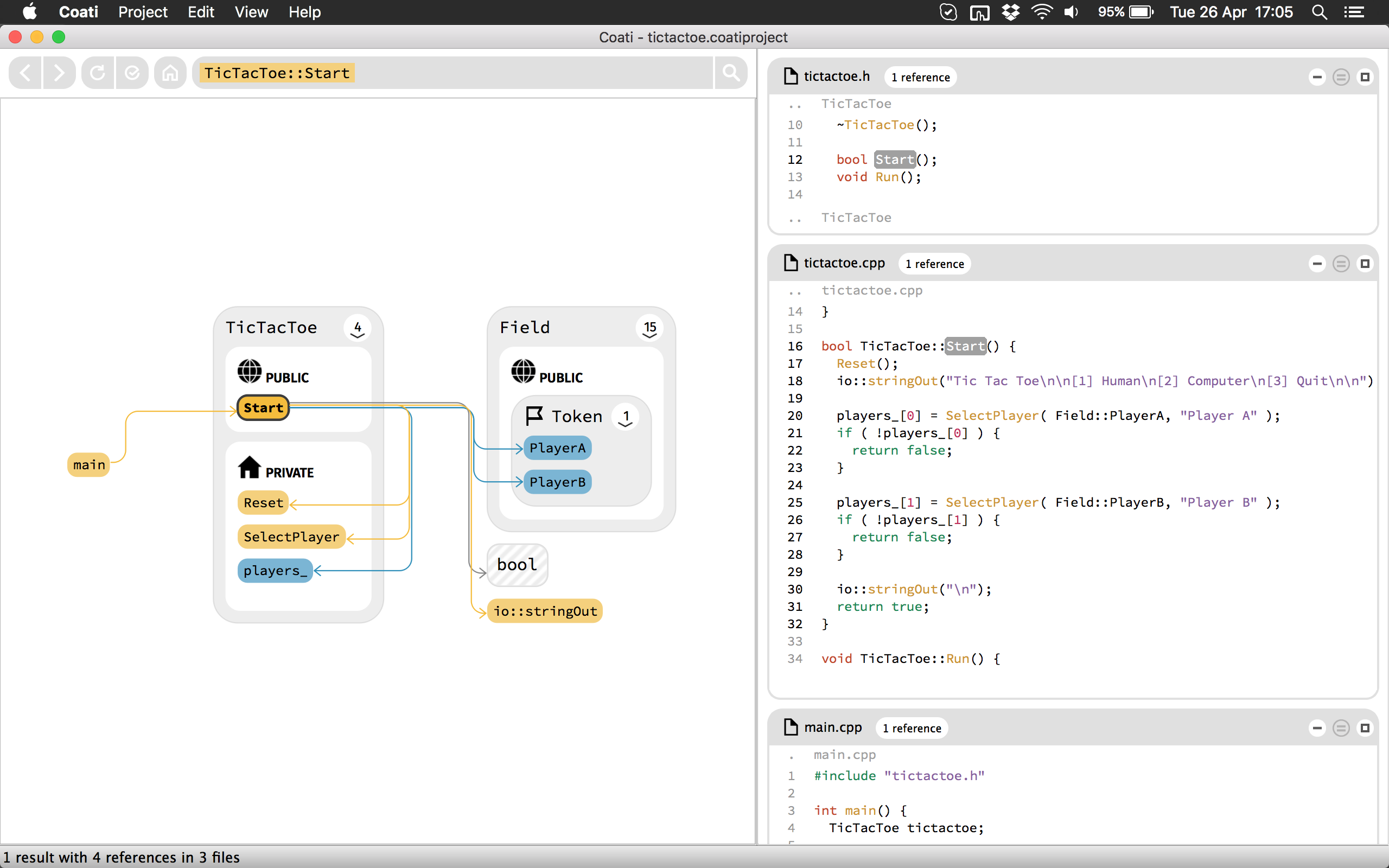This screenshot has width=1389, height=868.
Task: Click the file icon next to tictactoe.h
Action: [791, 76]
